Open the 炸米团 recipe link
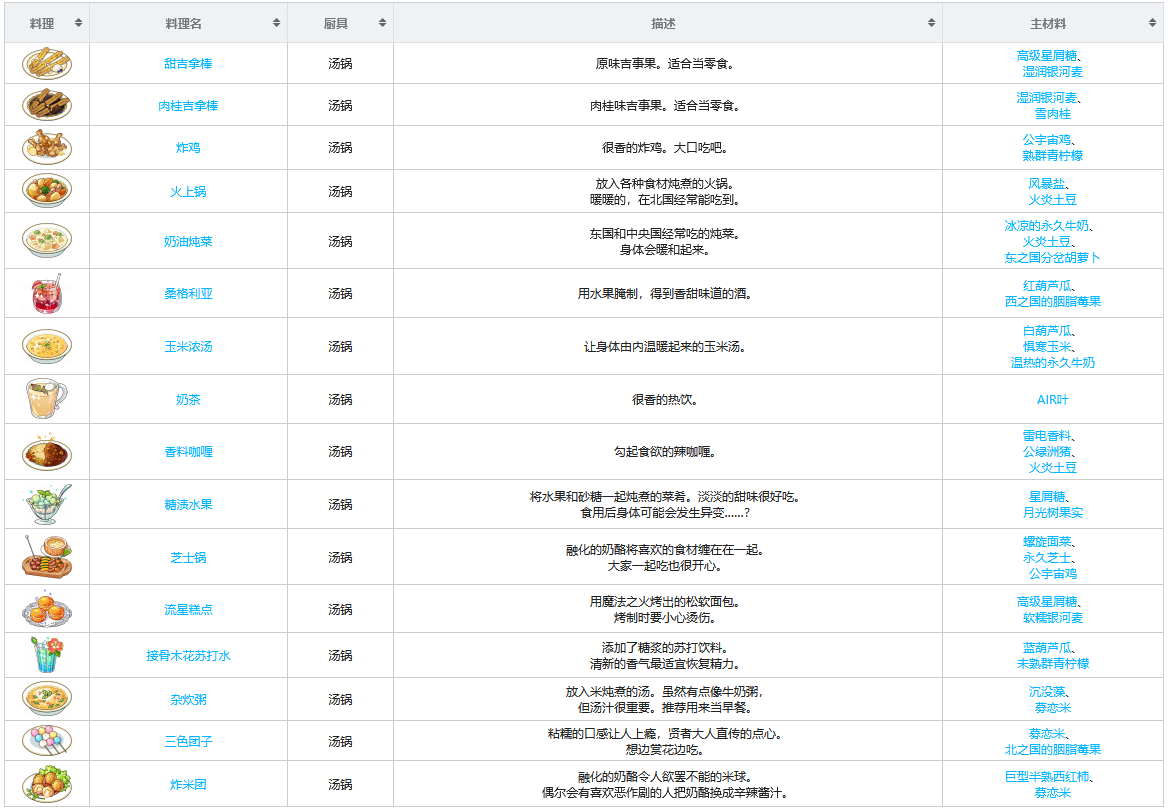 click(x=188, y=784)
